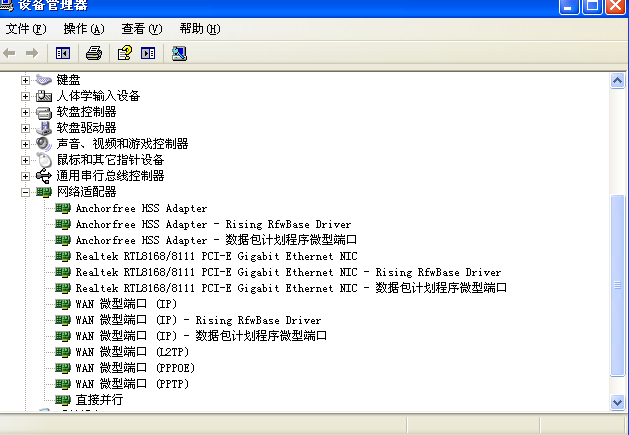
Task: Expand 鼠标和其它指针设备 category
Action: [x=25, y=160]
